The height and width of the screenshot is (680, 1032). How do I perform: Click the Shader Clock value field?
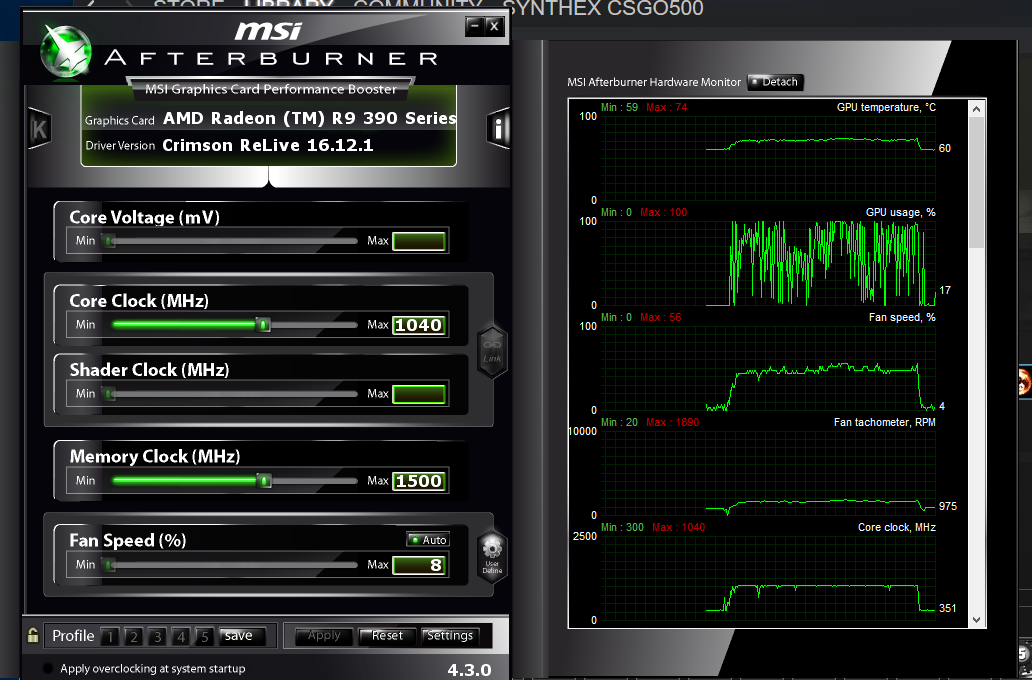pos(419,394)
